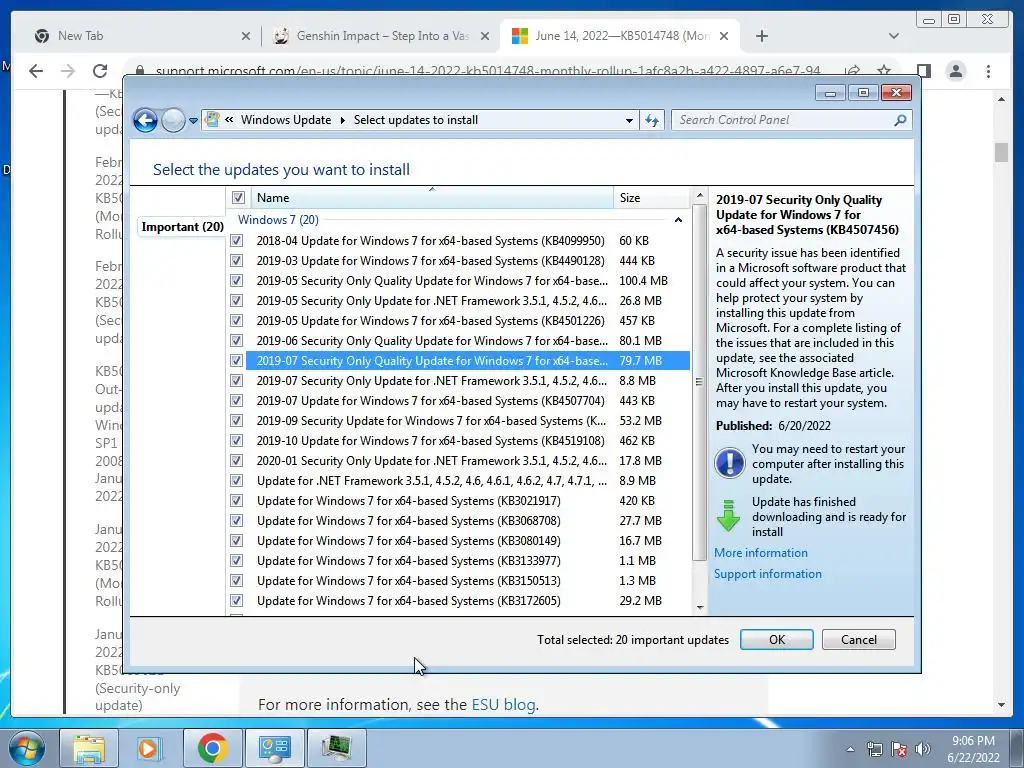The image size is (1024, 768).
Task: Click the Windows Update forward arrow button
Action: pyautogui.click(x=173, y=120)
